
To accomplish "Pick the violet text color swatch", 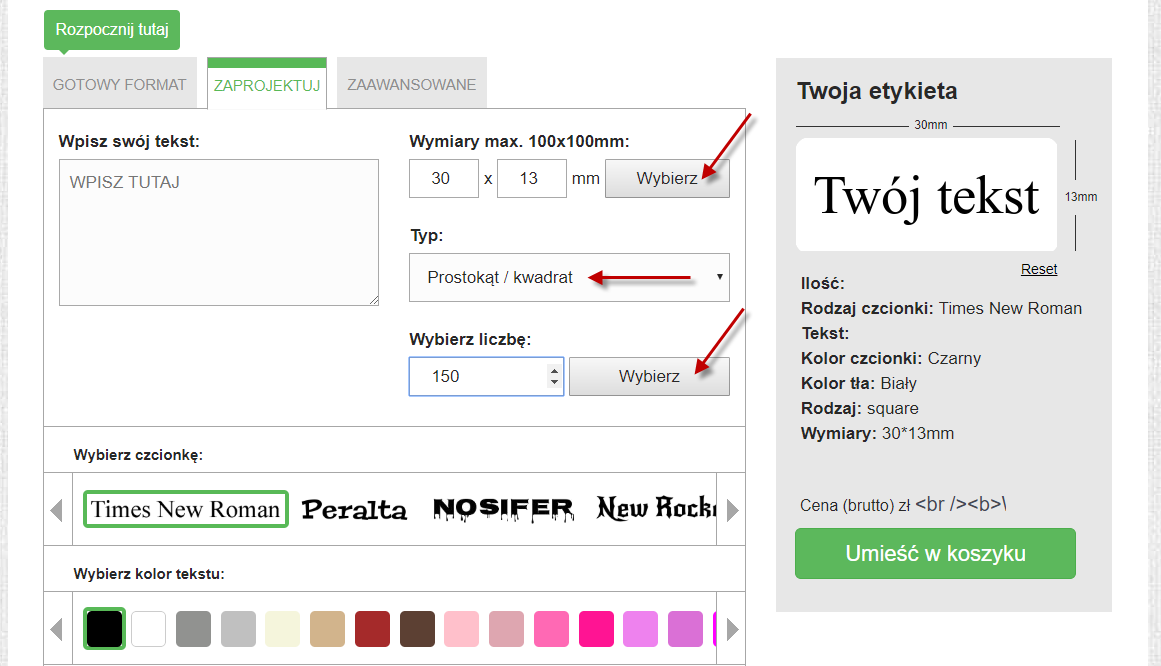I will 640,629.
